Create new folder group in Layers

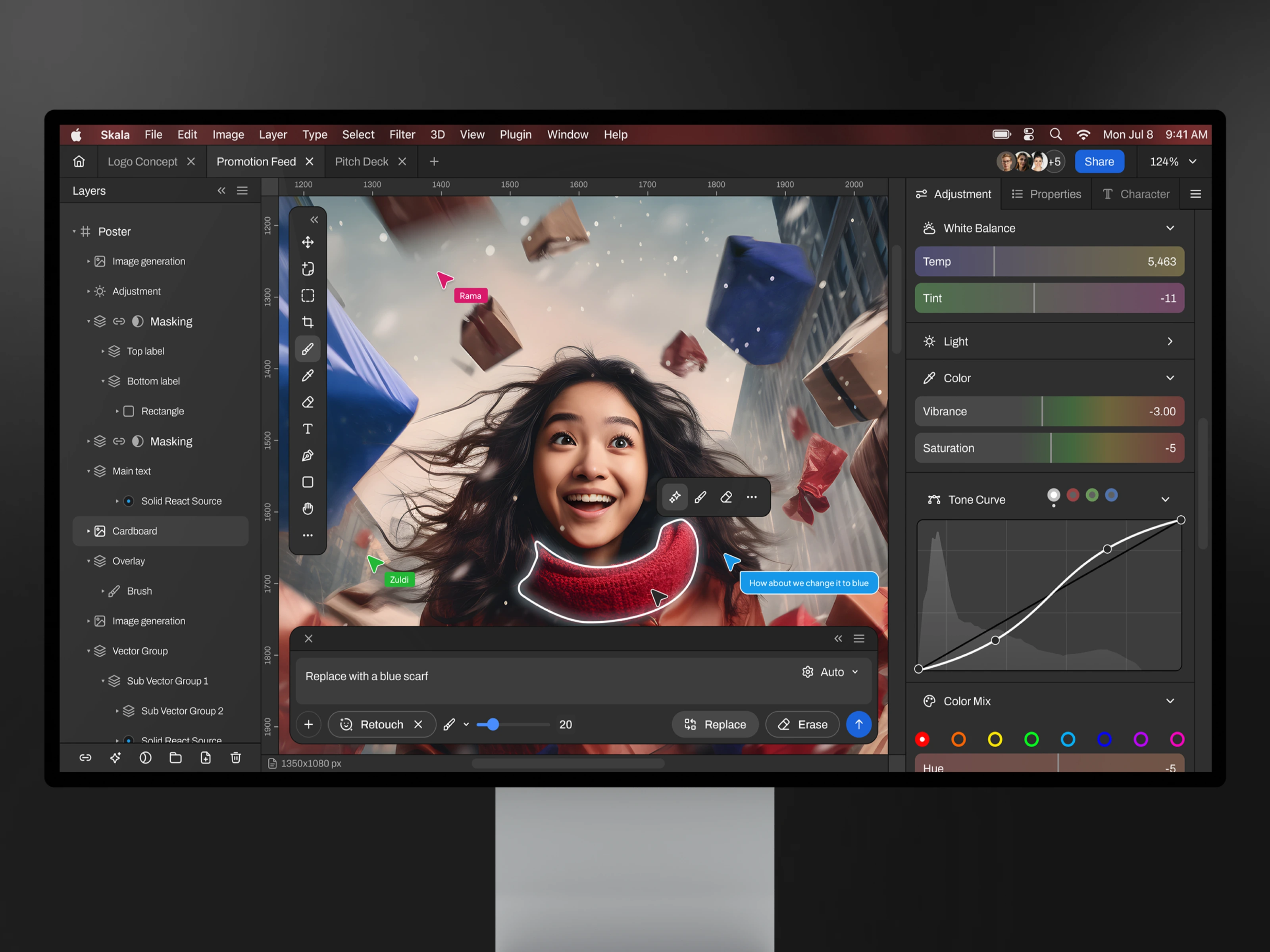click(176, 758)
